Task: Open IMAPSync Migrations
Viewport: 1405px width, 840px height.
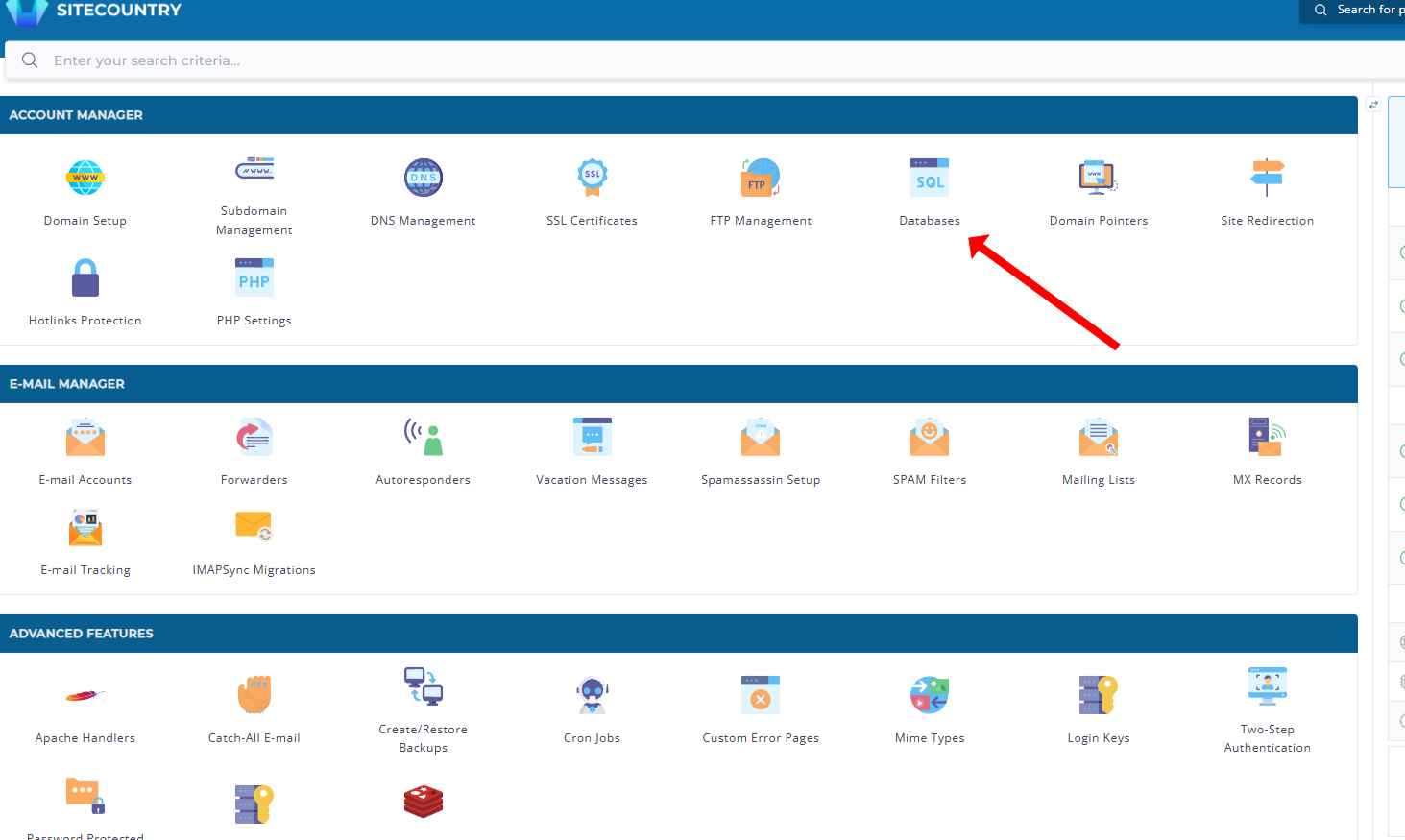Action: pos(254,542)
